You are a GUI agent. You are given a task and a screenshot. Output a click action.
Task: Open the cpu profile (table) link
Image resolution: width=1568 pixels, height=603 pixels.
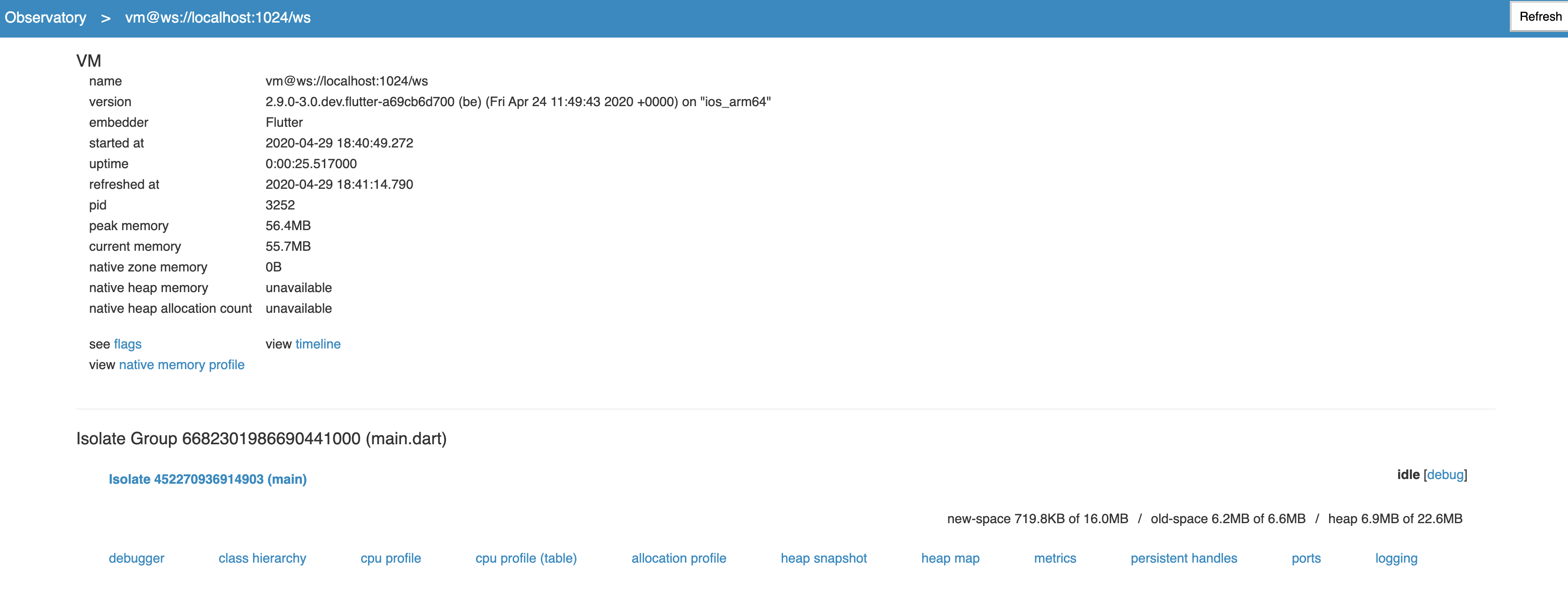coord(526,558)
